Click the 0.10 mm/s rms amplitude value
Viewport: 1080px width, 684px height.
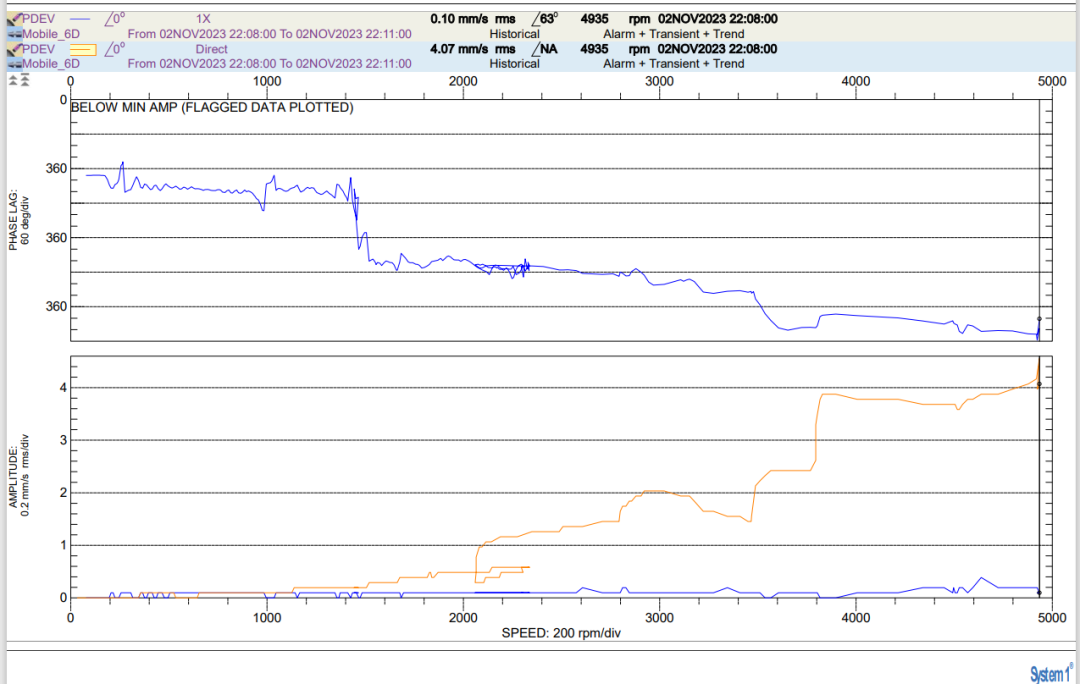(473, 19)
